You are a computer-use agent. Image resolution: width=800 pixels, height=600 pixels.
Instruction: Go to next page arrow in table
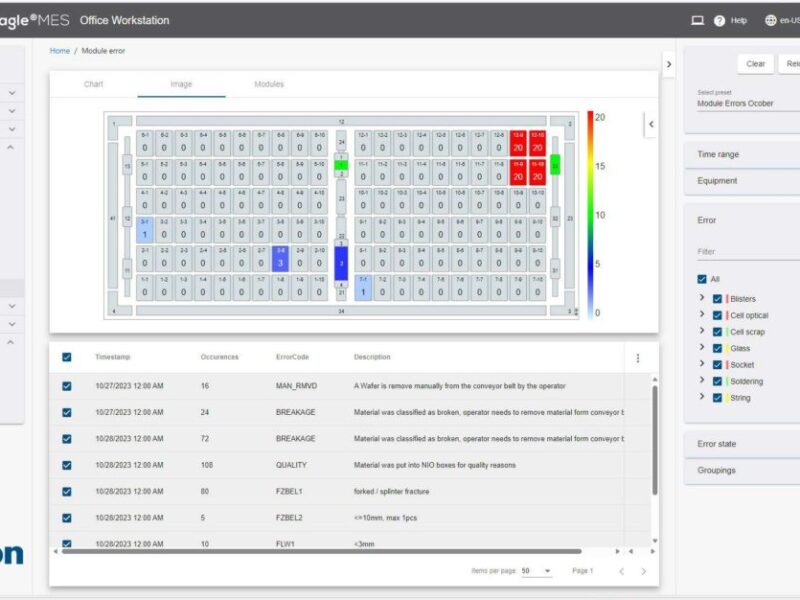[x=643, y=571]
